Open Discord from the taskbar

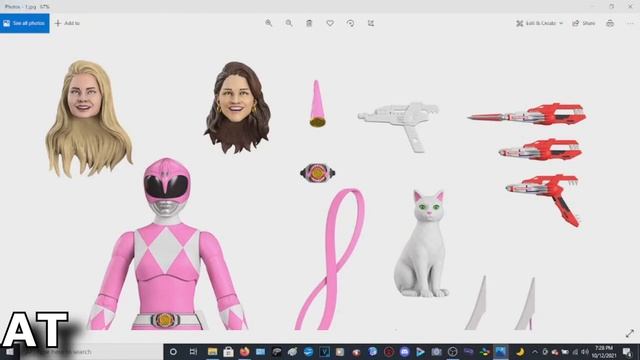point(404,351)
